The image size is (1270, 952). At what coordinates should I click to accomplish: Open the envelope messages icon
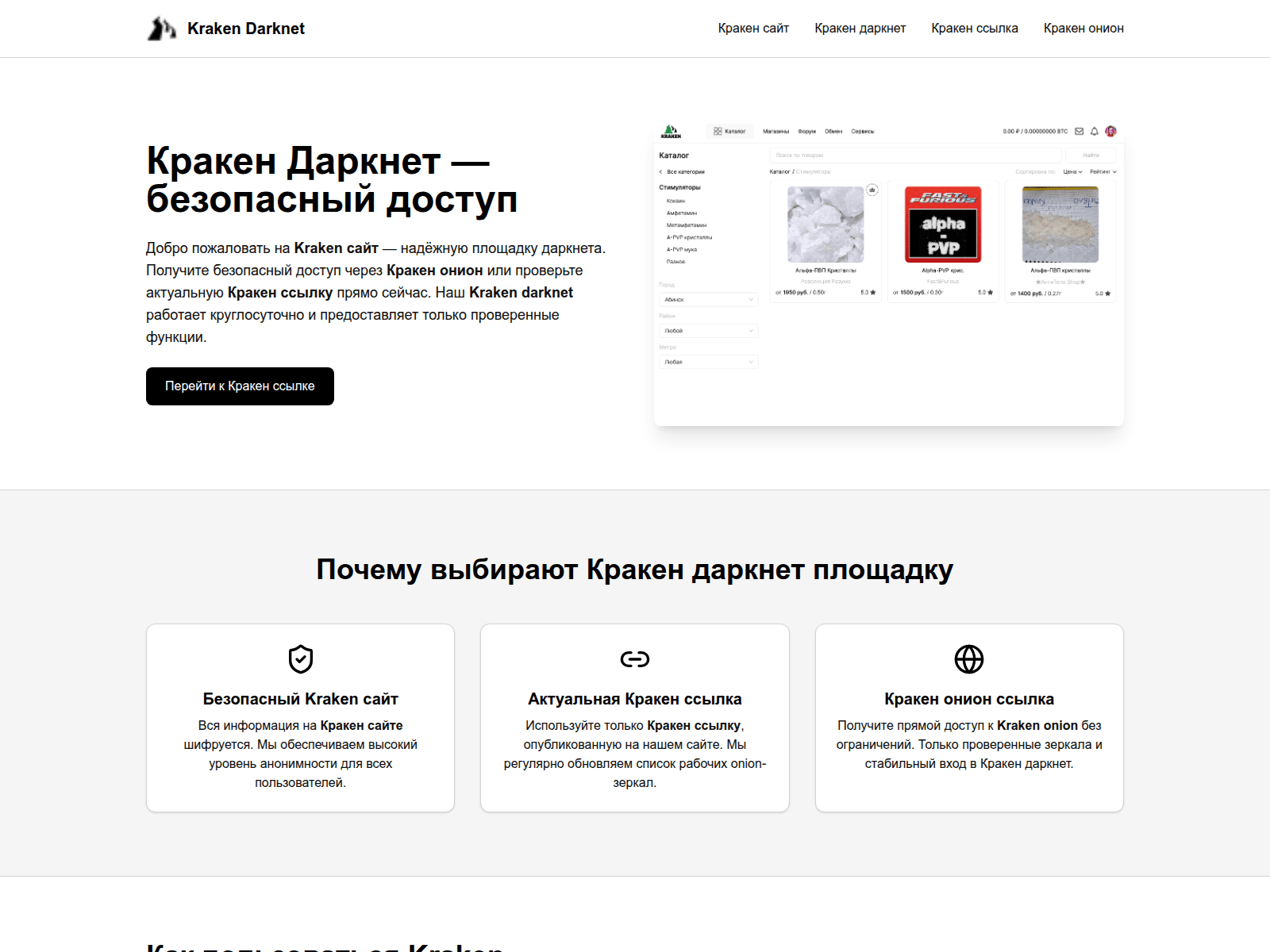(1079, 132)
